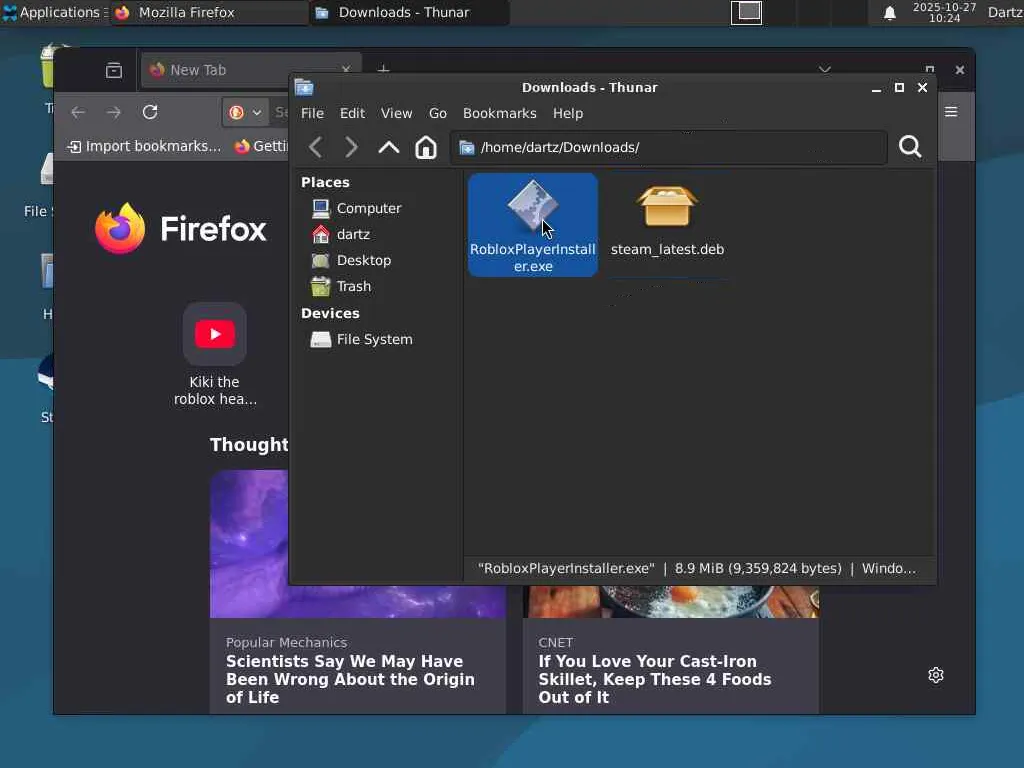The width and height of the screenshot is (1024, 768).
Task: Go back in Thunar navigation
Action: [315, 148]
